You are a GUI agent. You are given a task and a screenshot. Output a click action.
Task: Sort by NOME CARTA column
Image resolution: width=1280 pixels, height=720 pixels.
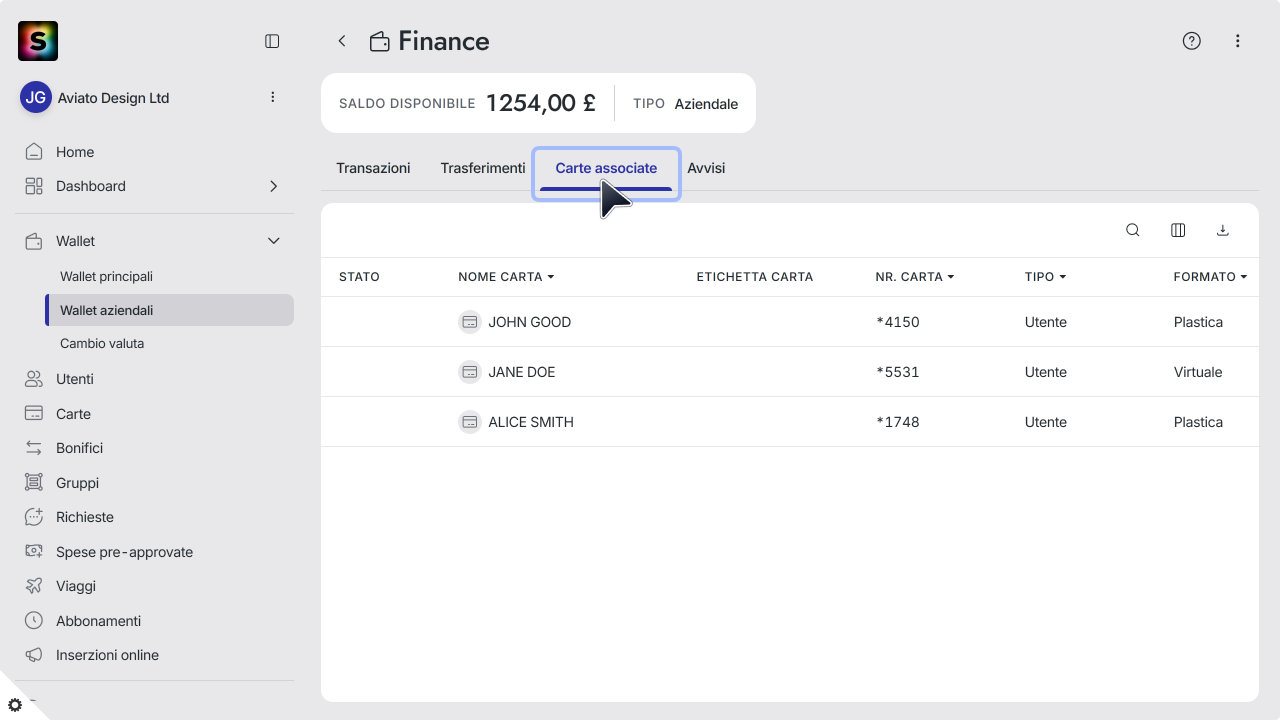(x=506, y=277)
